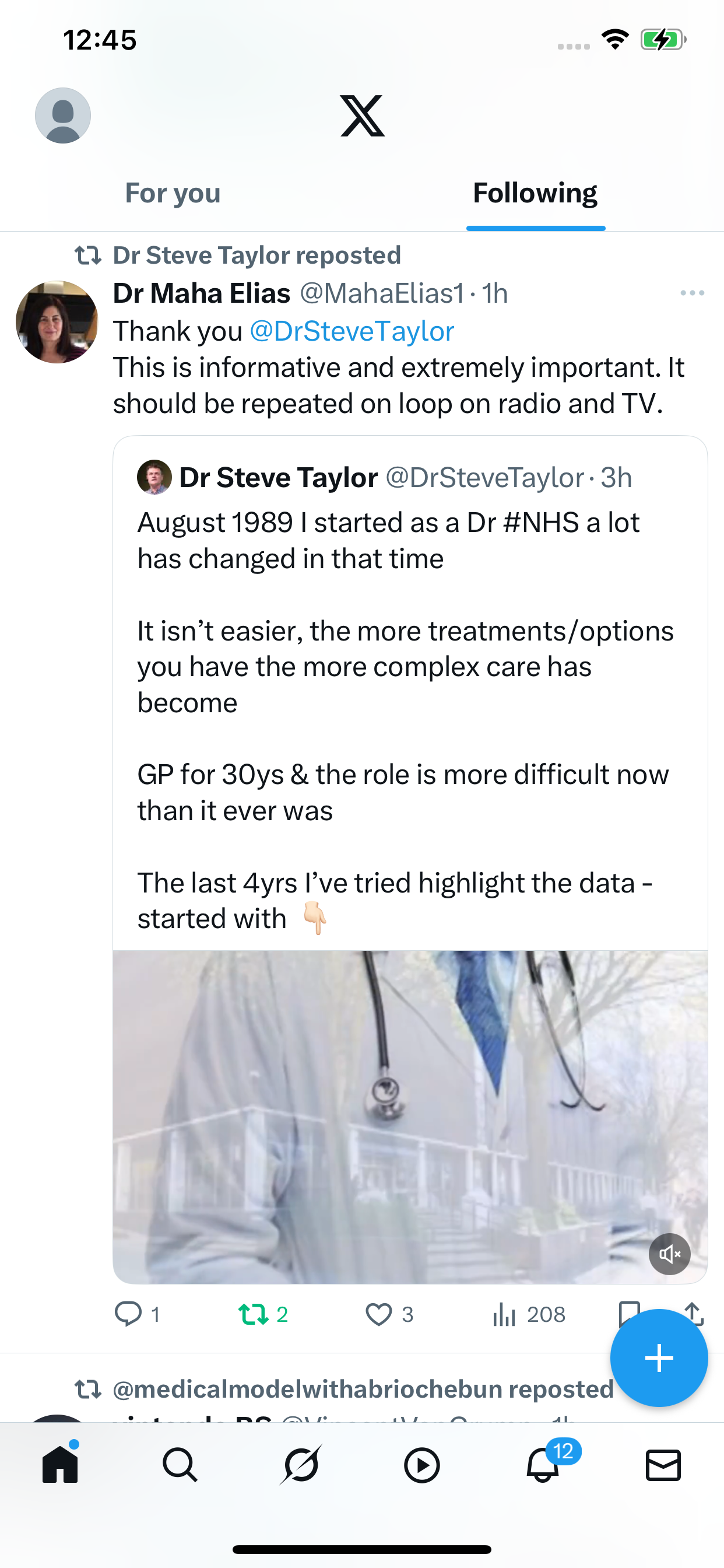Open Search from bottom navigation
This screenshot has width=724, height=1568.
tap(180, 1465)
